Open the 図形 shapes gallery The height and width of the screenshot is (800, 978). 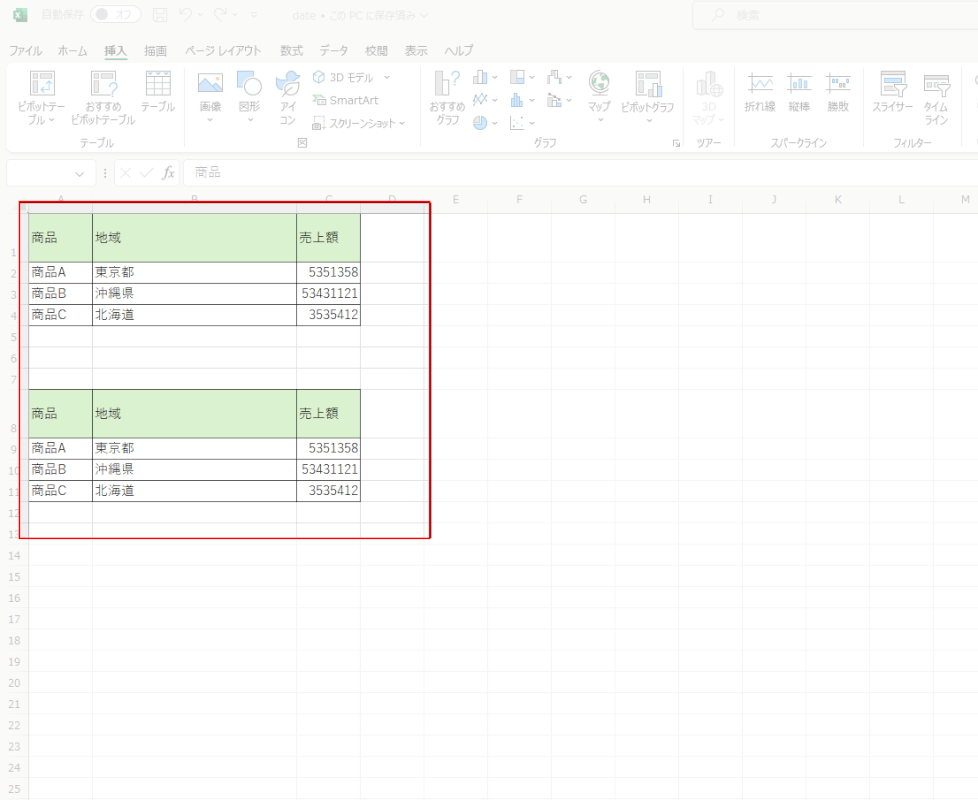click(249, 97)
